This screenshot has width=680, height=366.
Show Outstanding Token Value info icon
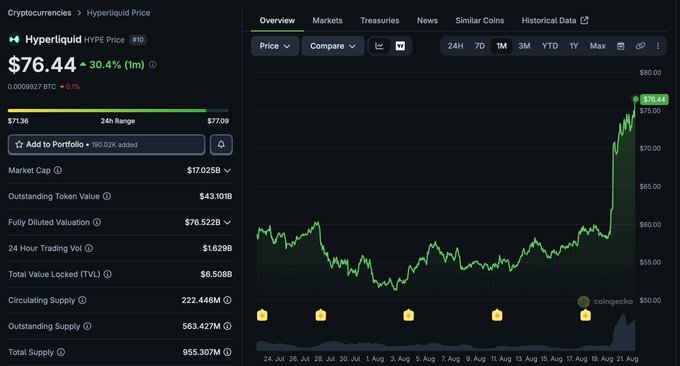[x=107, y=196]
